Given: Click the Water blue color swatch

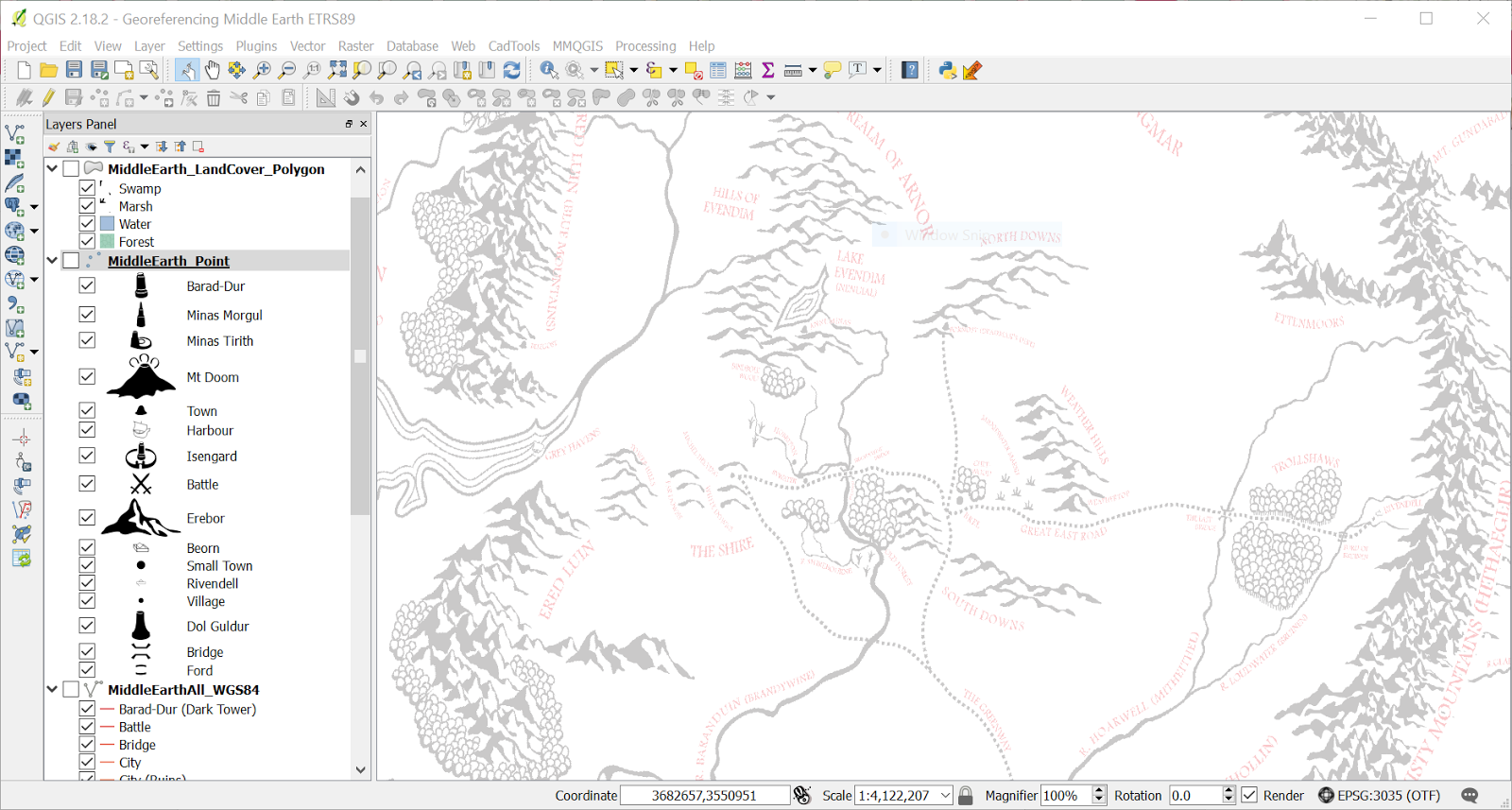Looking at the screenshot, I should tap(108, 224).
